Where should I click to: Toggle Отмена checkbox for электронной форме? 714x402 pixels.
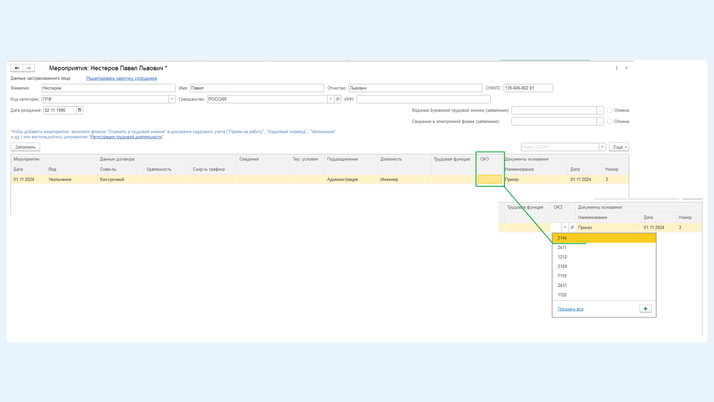point(610,121)
